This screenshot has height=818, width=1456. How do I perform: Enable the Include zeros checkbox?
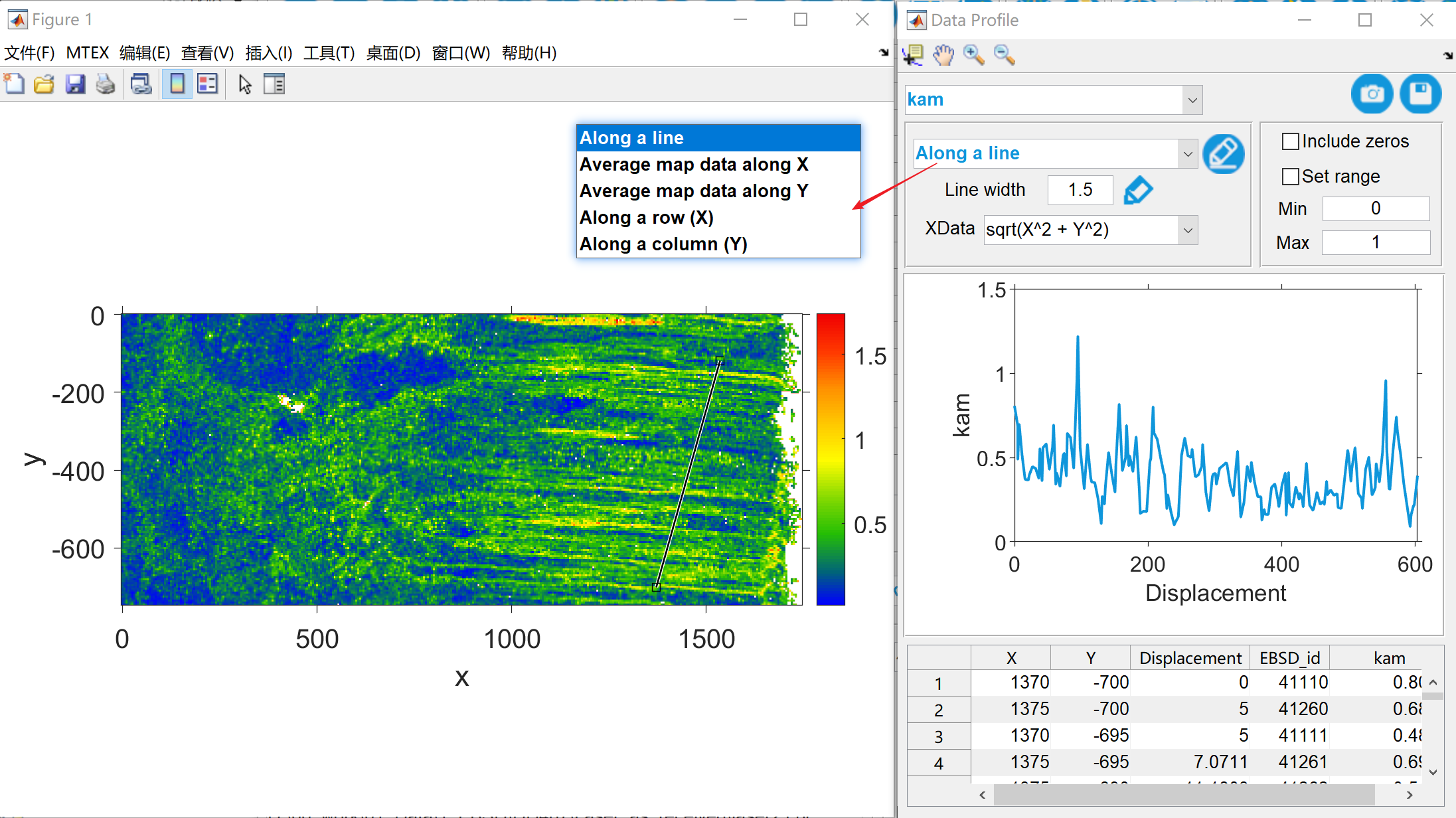pyautogui.click(x=1290, y=141)
